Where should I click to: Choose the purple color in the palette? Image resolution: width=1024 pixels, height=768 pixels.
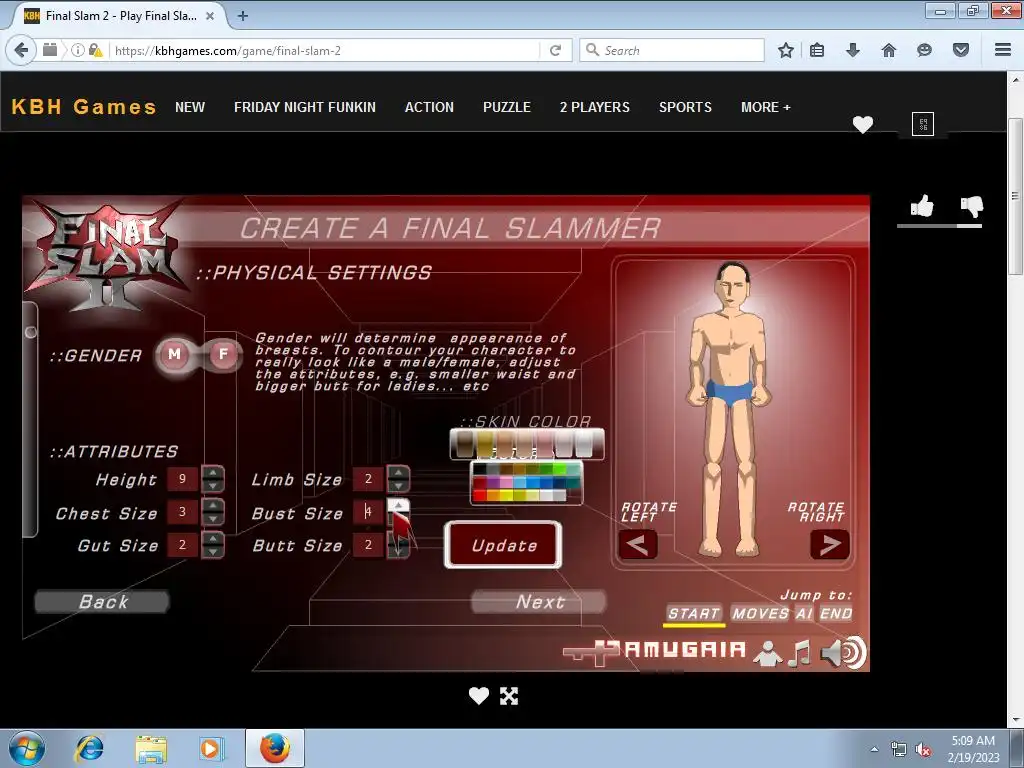pyautogui.click(x=493, y=483)
